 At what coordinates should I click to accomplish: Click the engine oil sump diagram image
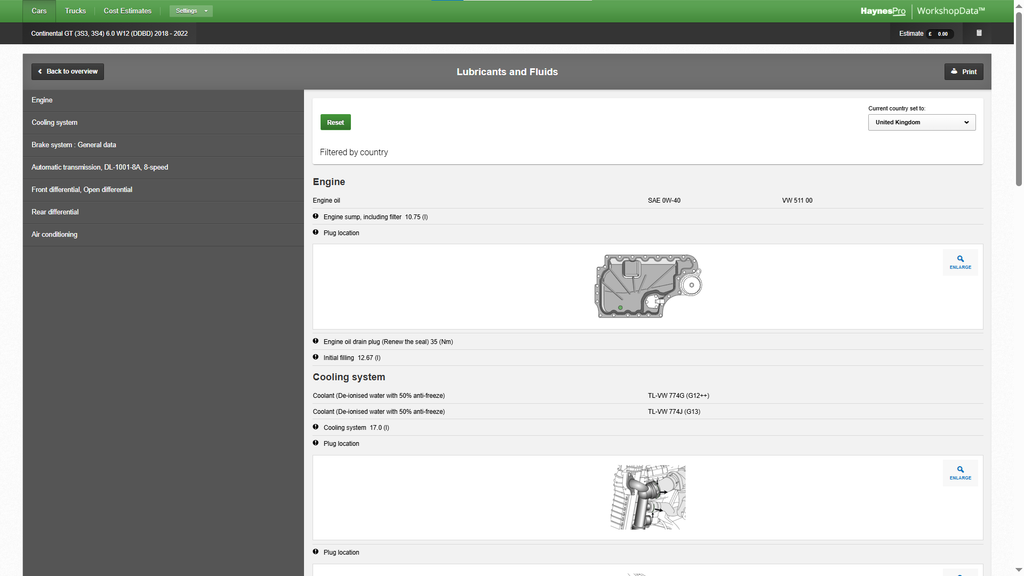point(648,286)
